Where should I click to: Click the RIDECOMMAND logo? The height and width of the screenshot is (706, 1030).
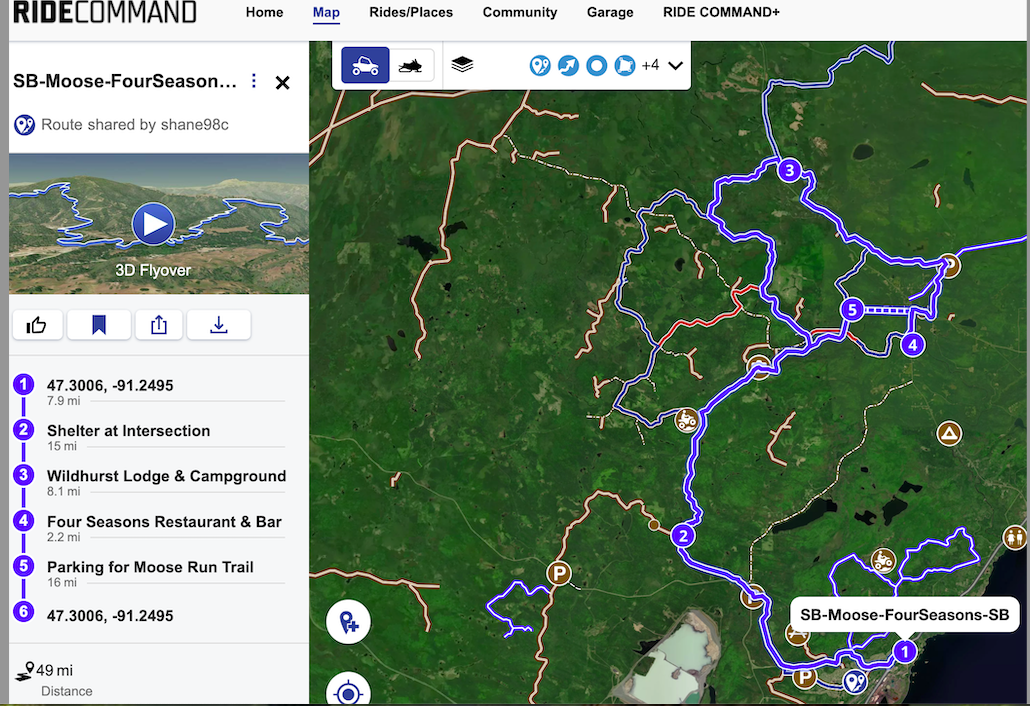[104, 12]
